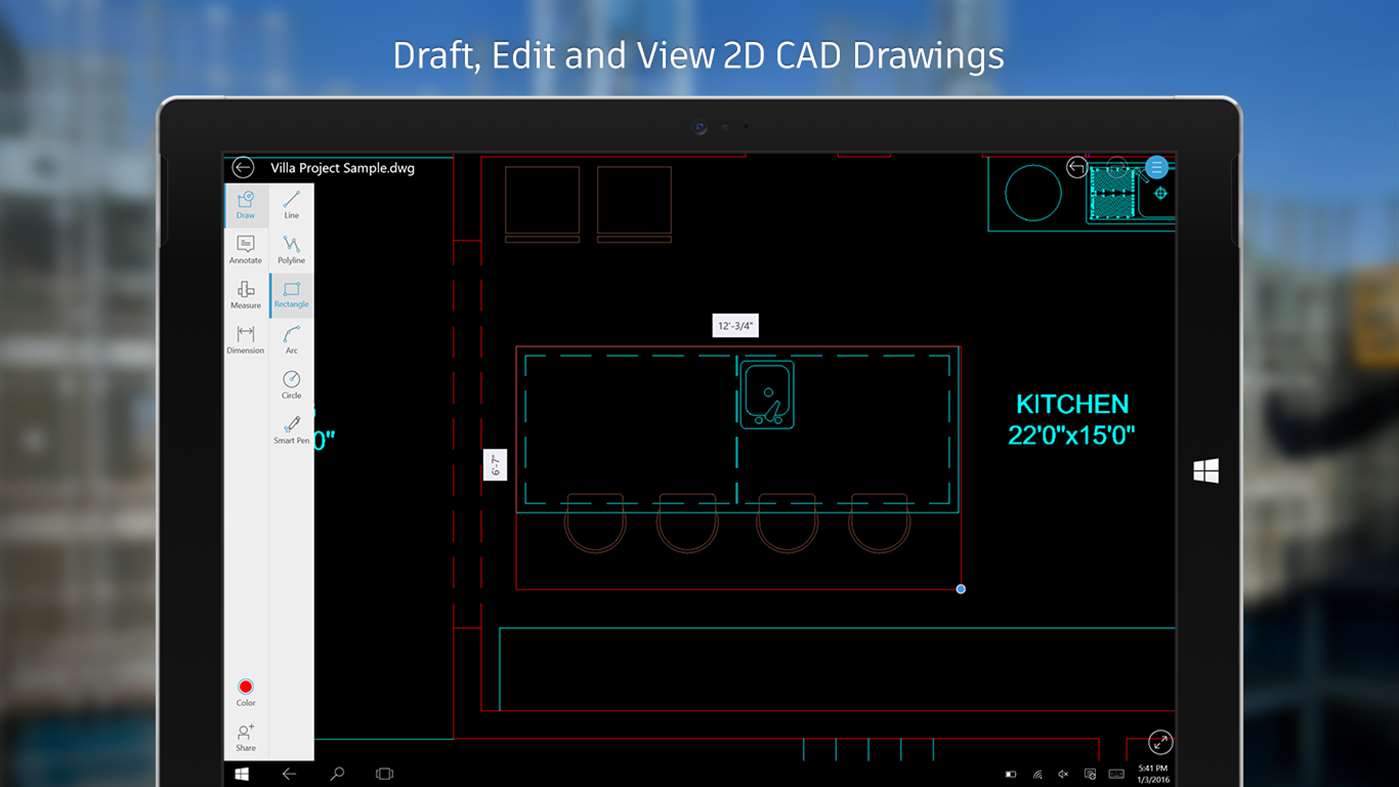Open the Windows Start menu
The width and height of the screenshot is (1399, 787).
[242, 773]
